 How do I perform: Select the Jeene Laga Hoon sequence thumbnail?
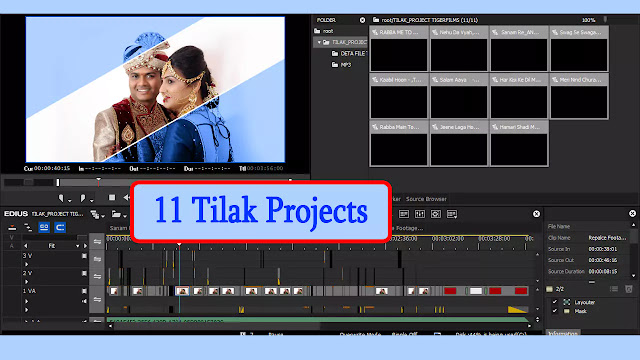[459, 144]
